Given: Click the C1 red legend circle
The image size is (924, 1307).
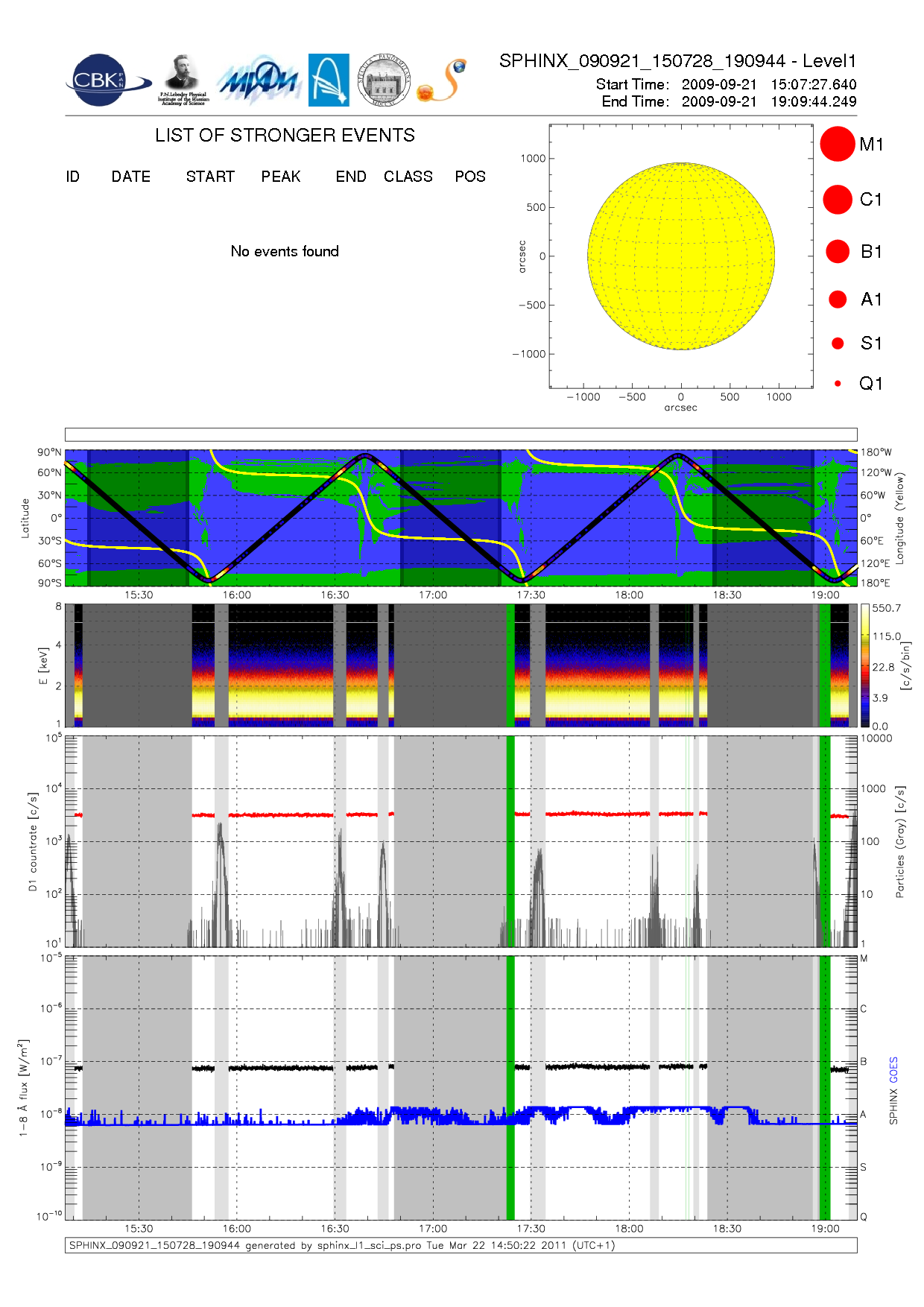Looking at the screenshot, I should click(838, 200).
